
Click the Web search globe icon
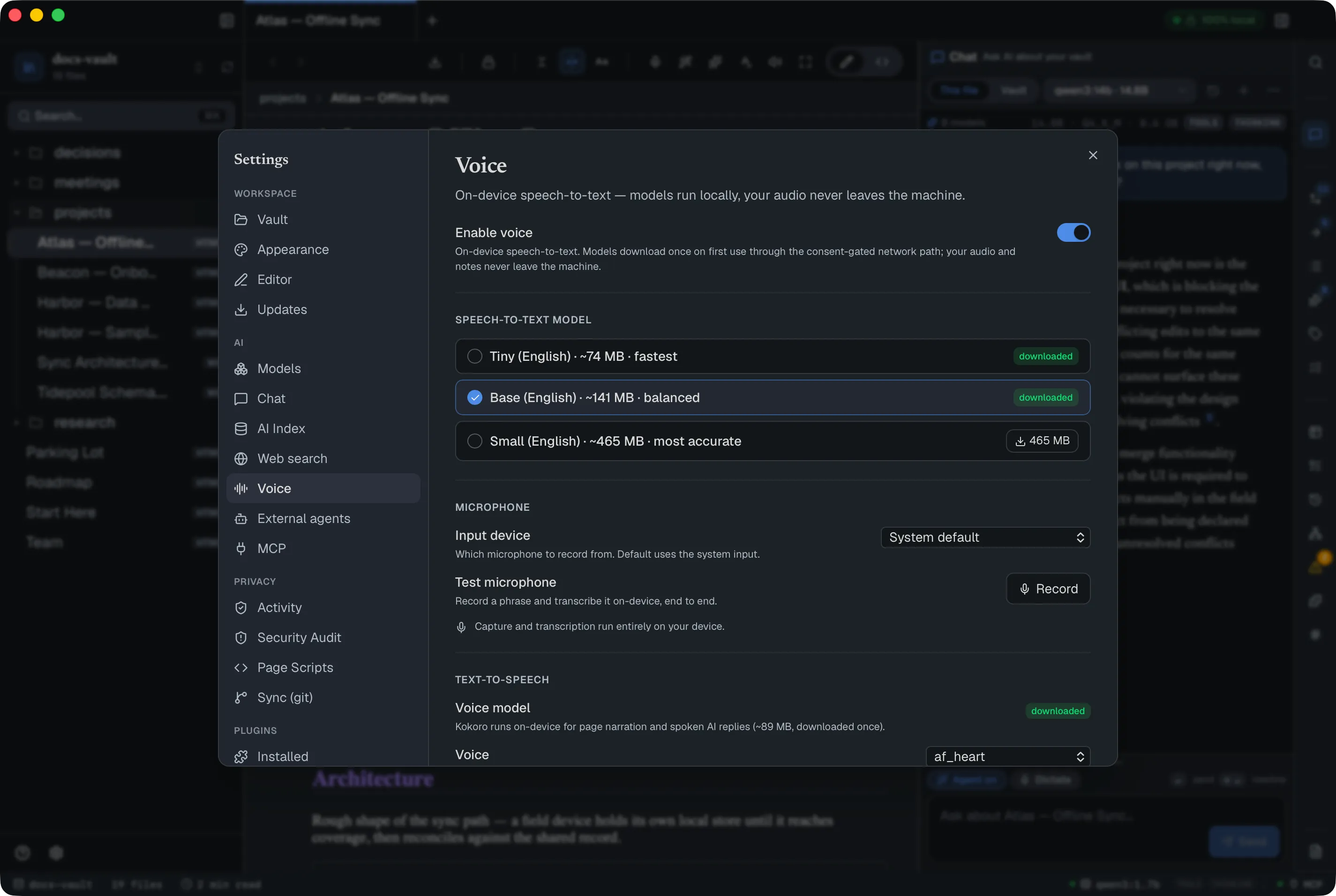coord(240,458)
